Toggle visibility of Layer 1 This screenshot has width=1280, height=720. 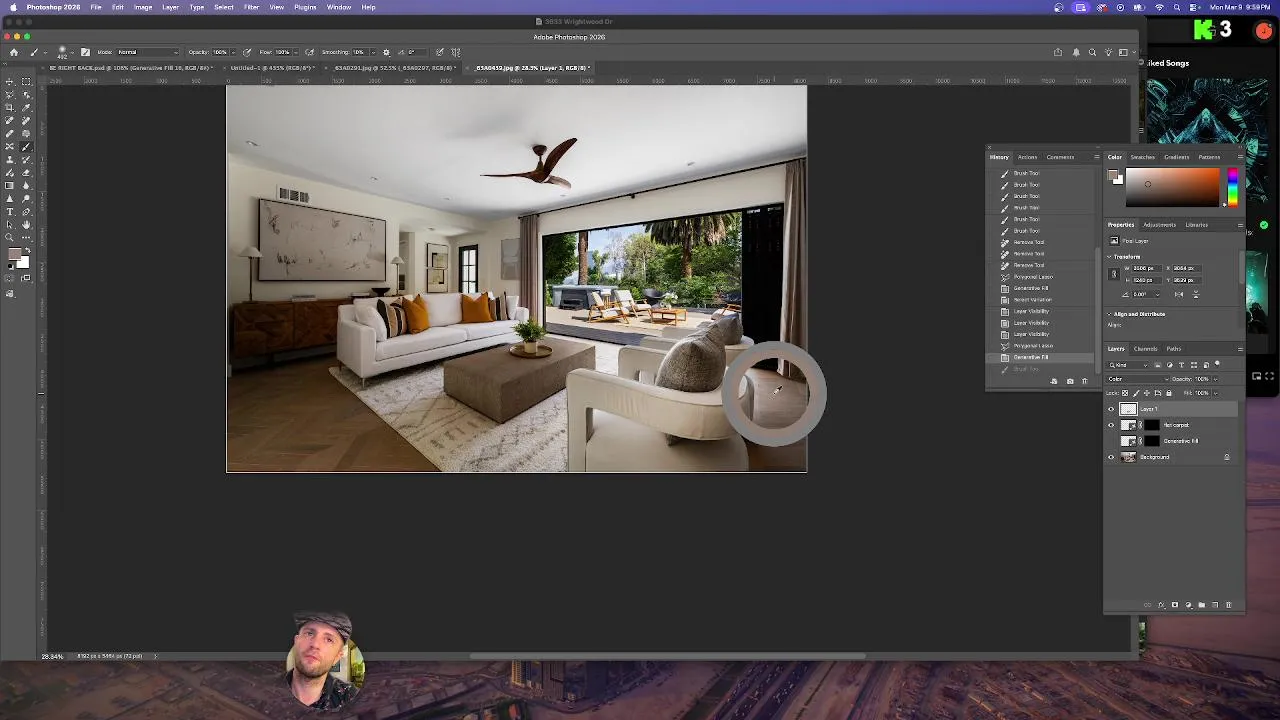[1111, 409]
